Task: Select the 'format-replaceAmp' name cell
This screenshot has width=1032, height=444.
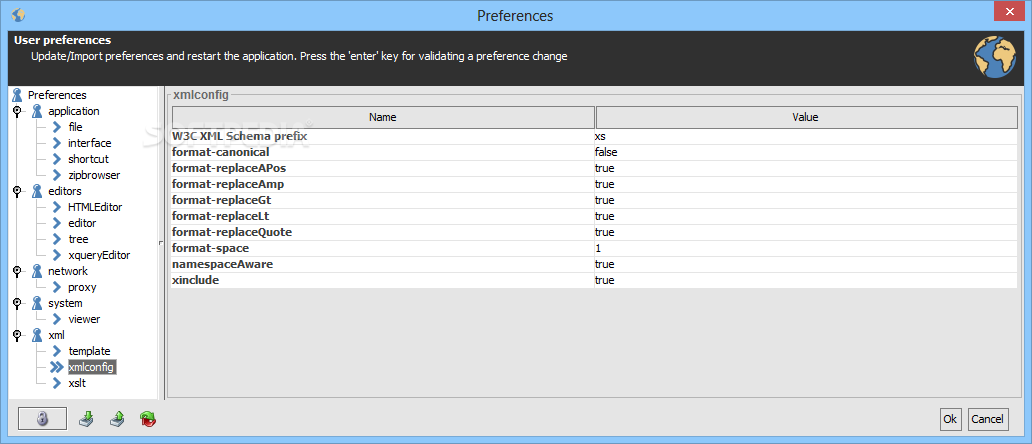Action: 382,184
